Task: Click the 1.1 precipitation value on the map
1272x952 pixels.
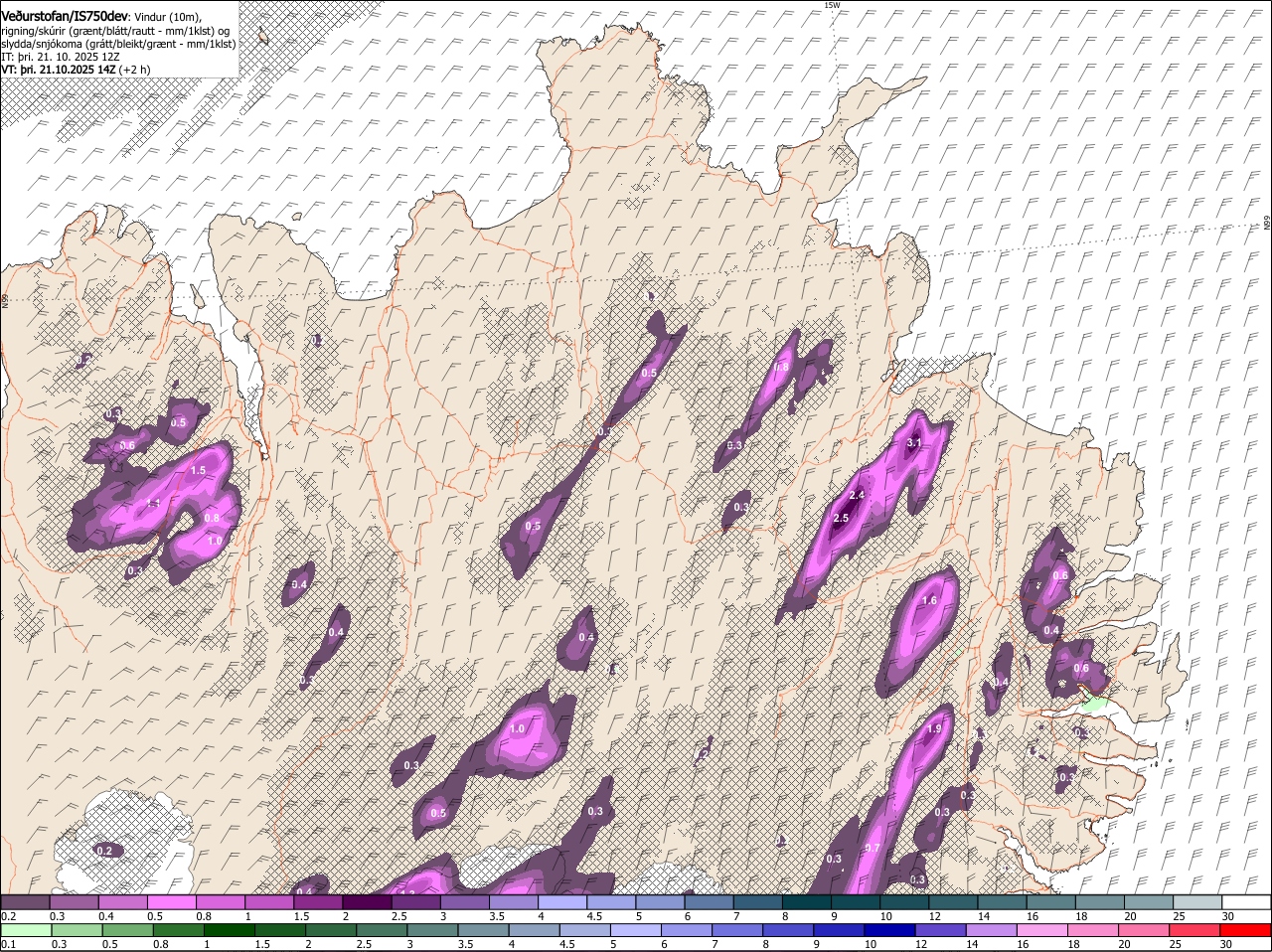Action: click(153, 504)
